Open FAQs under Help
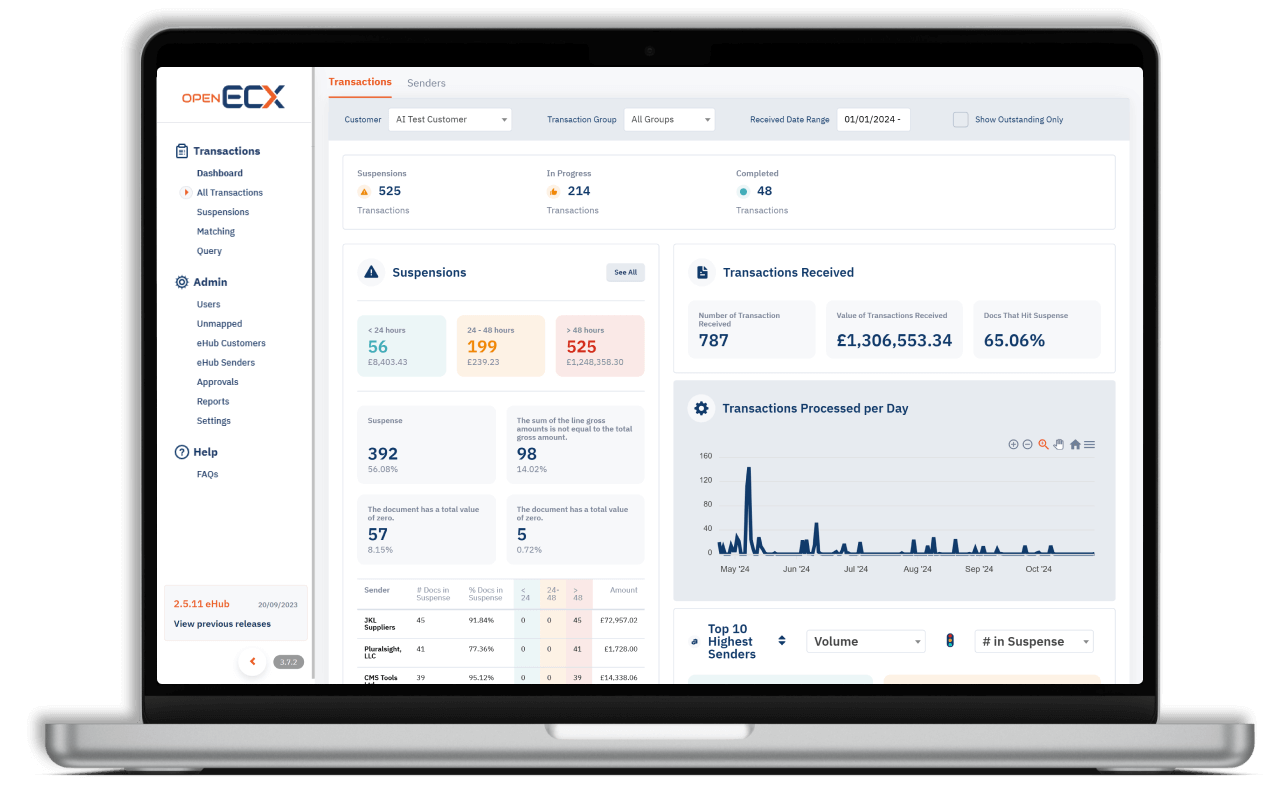1285x786 pixels. coord(207,474)
